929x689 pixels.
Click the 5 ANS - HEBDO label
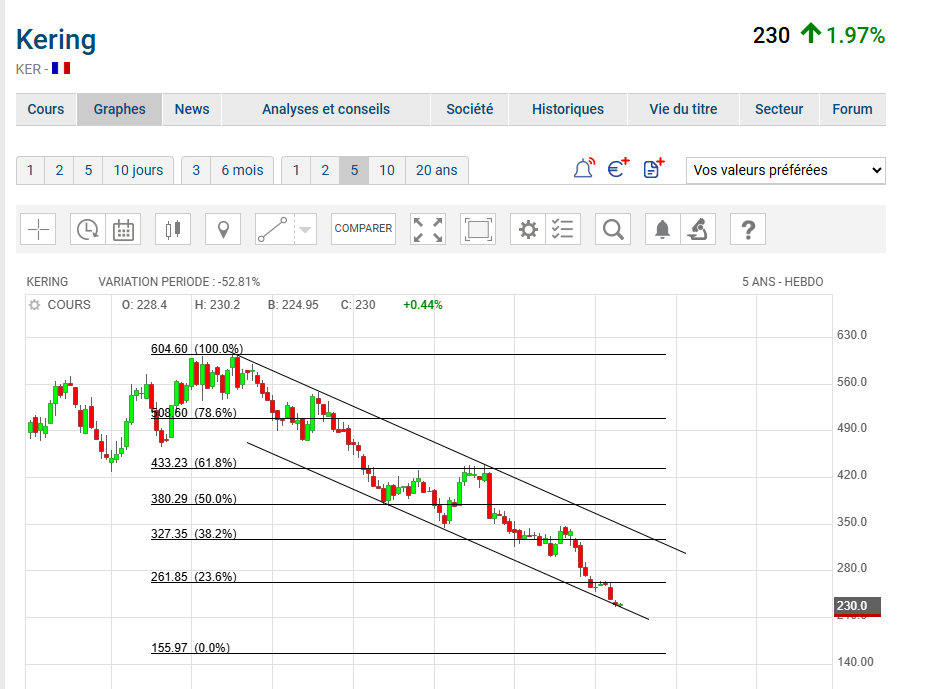click(783, 281)
